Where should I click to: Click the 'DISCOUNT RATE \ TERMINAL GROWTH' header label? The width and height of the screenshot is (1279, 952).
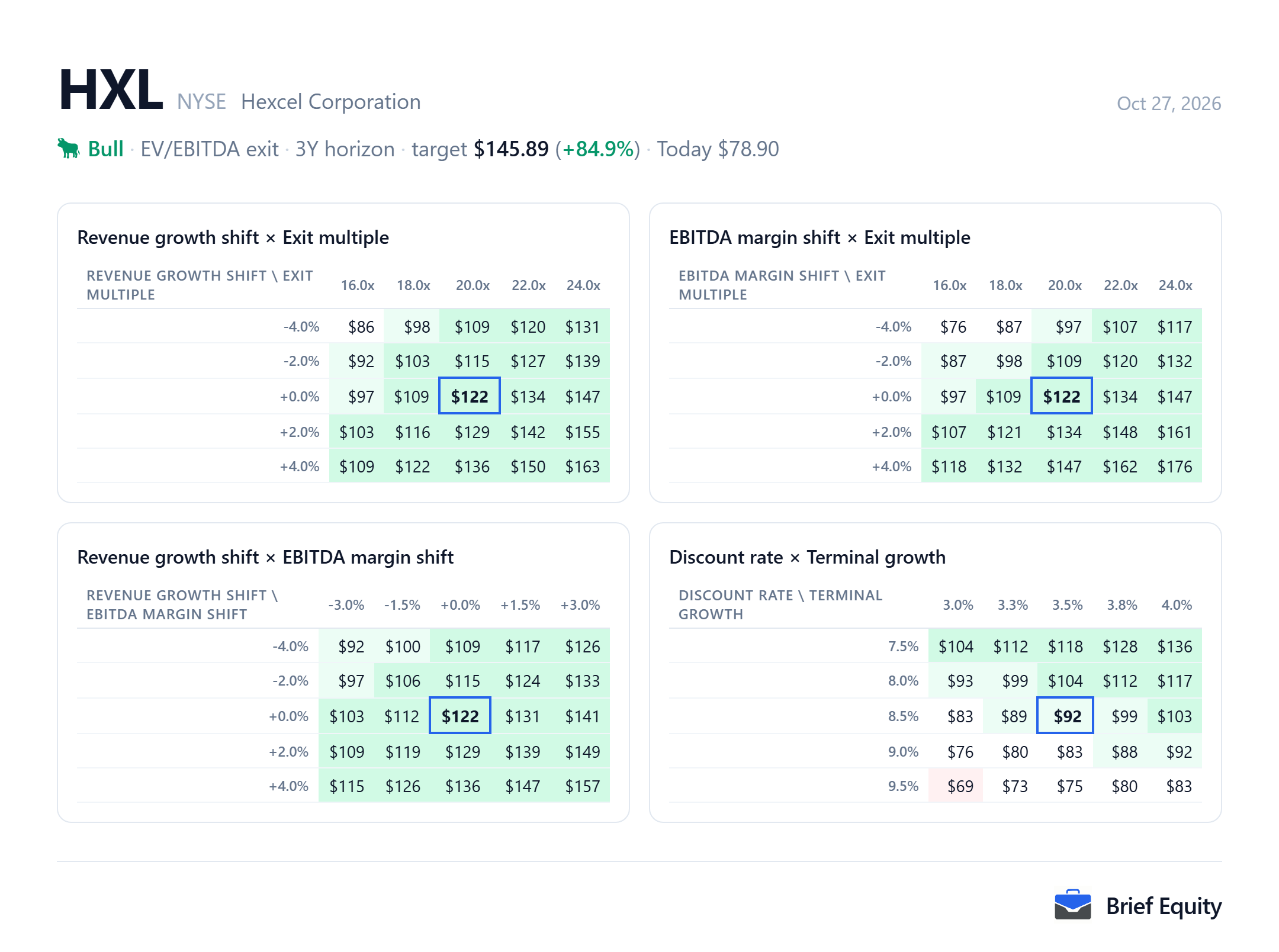780,605
